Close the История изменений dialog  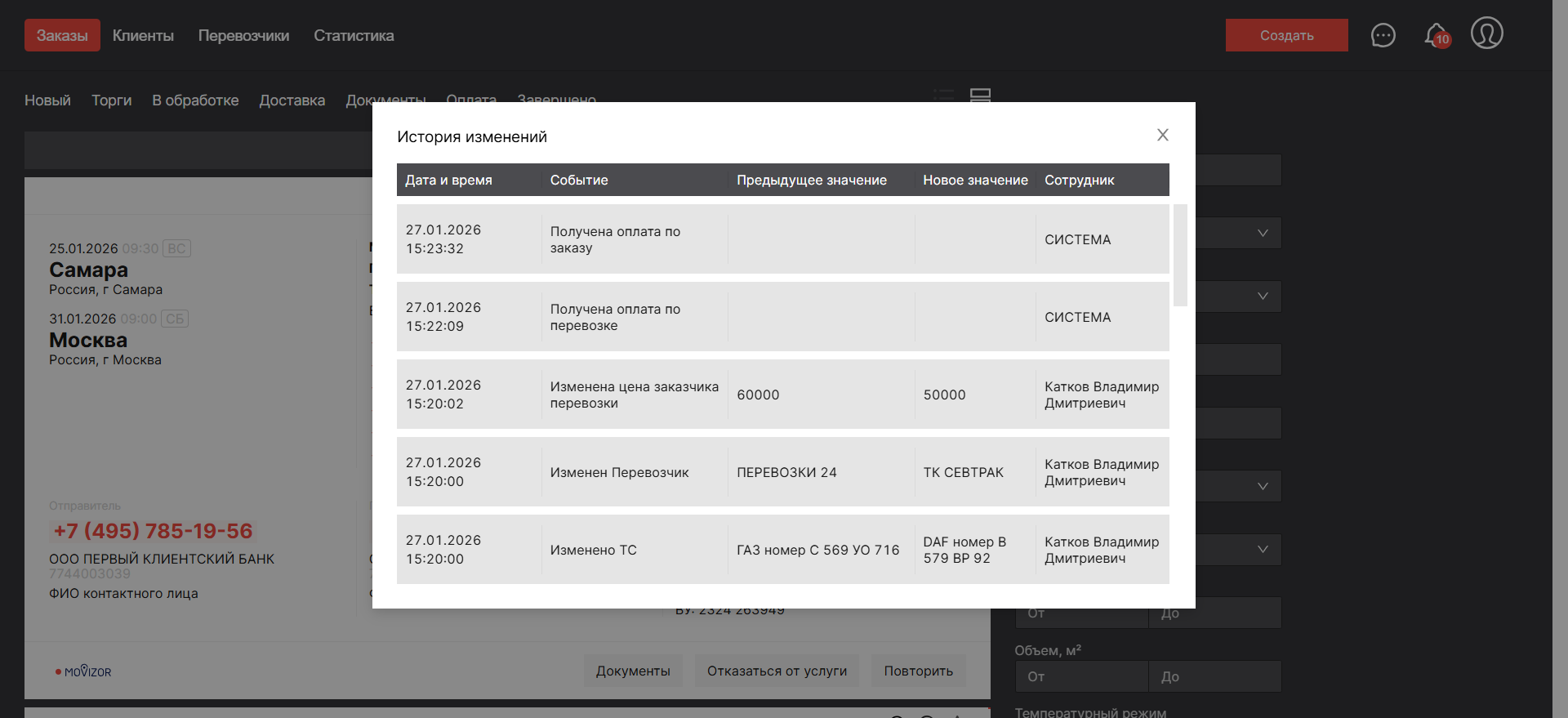1163,135
